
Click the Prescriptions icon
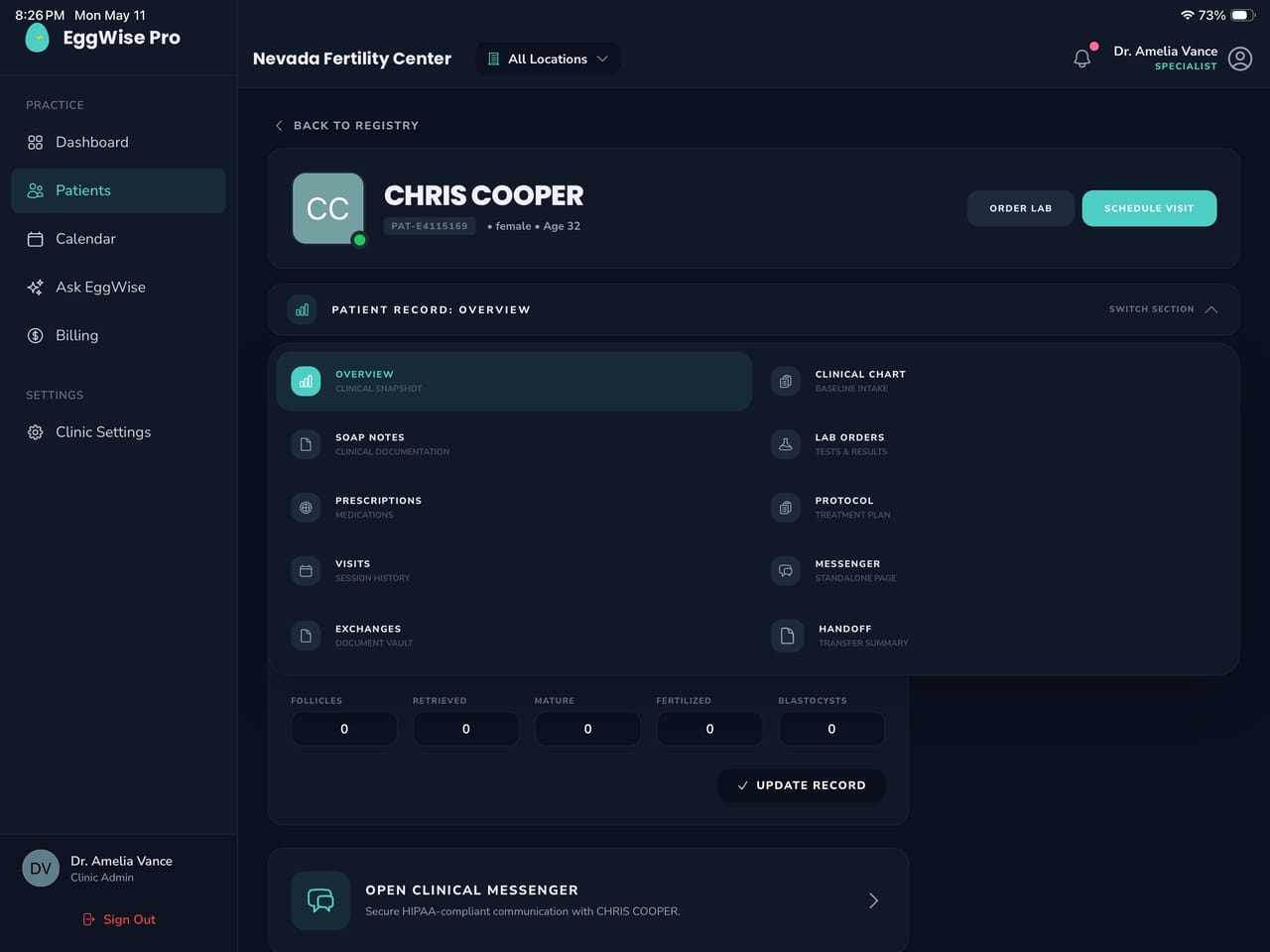click(306, 508)
